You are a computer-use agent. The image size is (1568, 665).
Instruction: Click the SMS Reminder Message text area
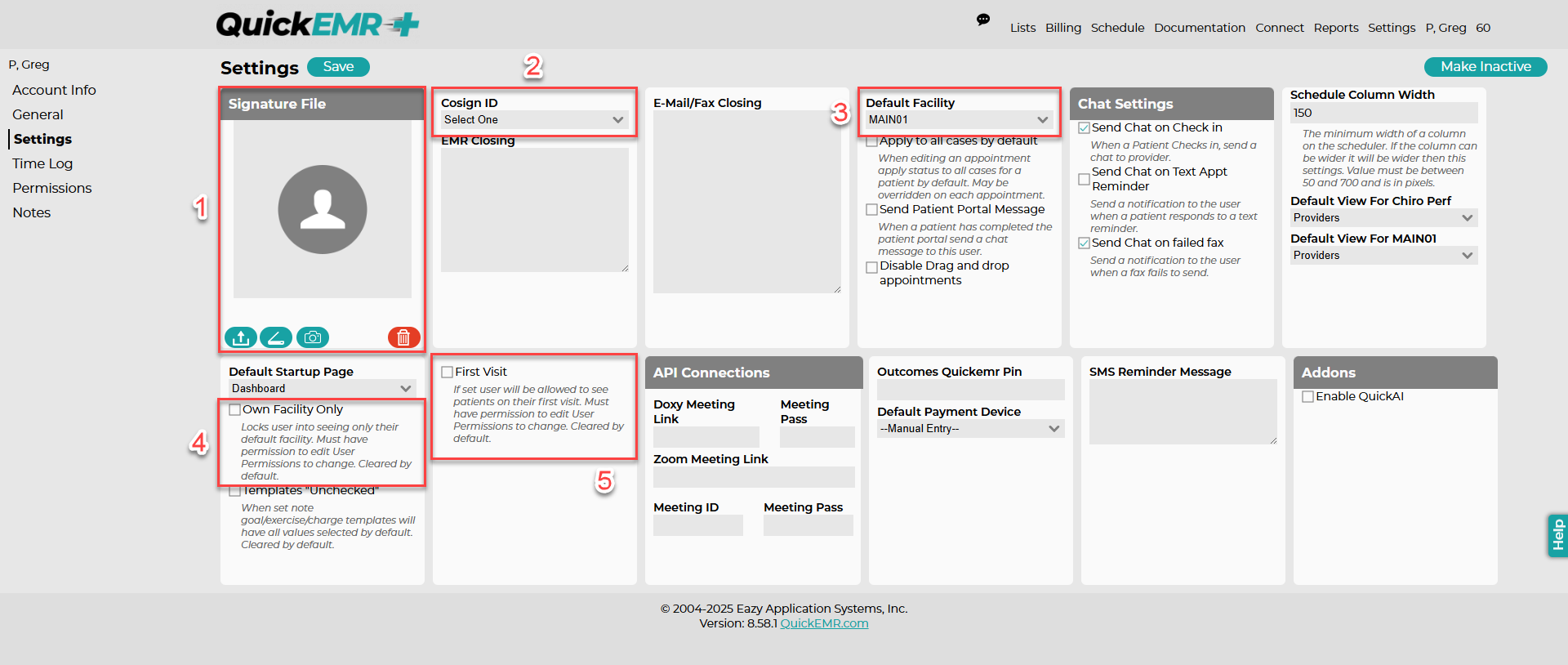pyautogui.click(x=1183, y=412)
